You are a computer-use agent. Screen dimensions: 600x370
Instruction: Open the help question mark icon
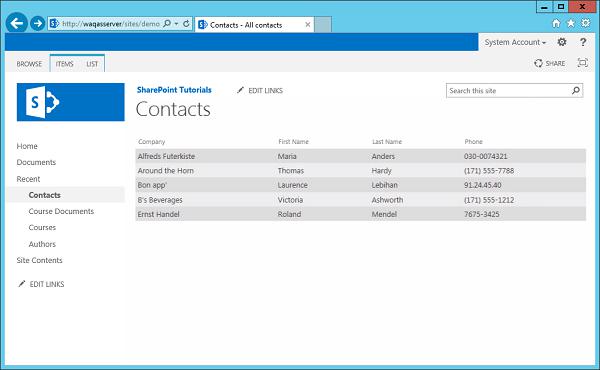coord(583,42)
